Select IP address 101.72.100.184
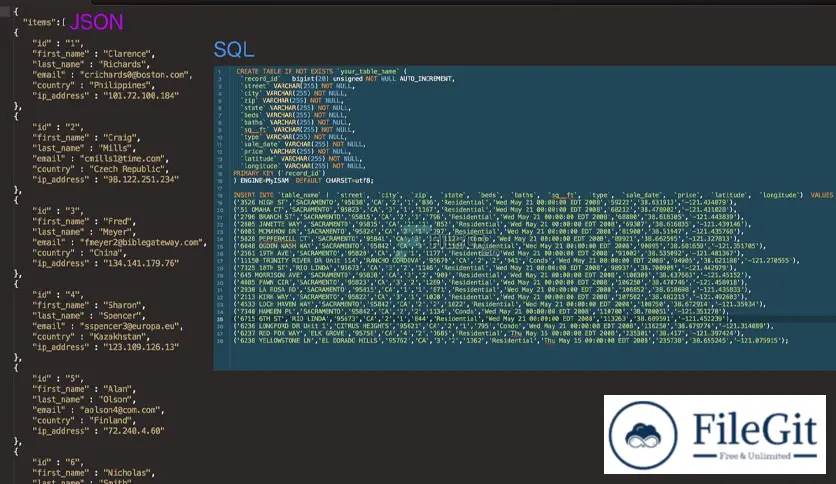836x484 pixels. (141, 96)
